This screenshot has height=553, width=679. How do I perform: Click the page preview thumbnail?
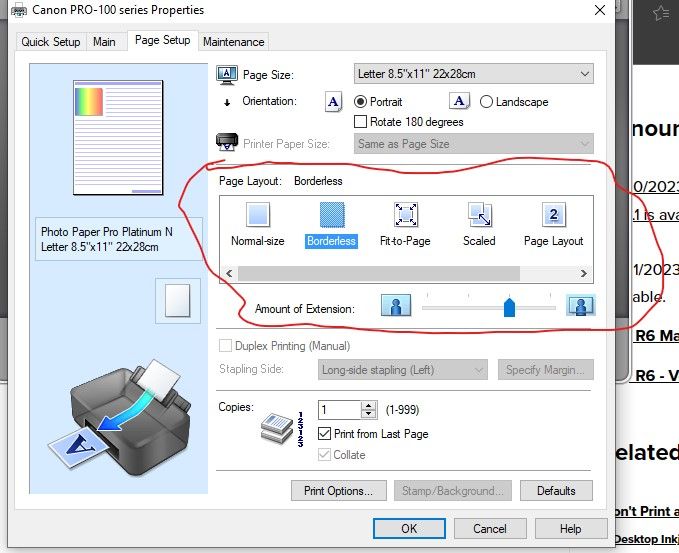(x=118, y=137)
